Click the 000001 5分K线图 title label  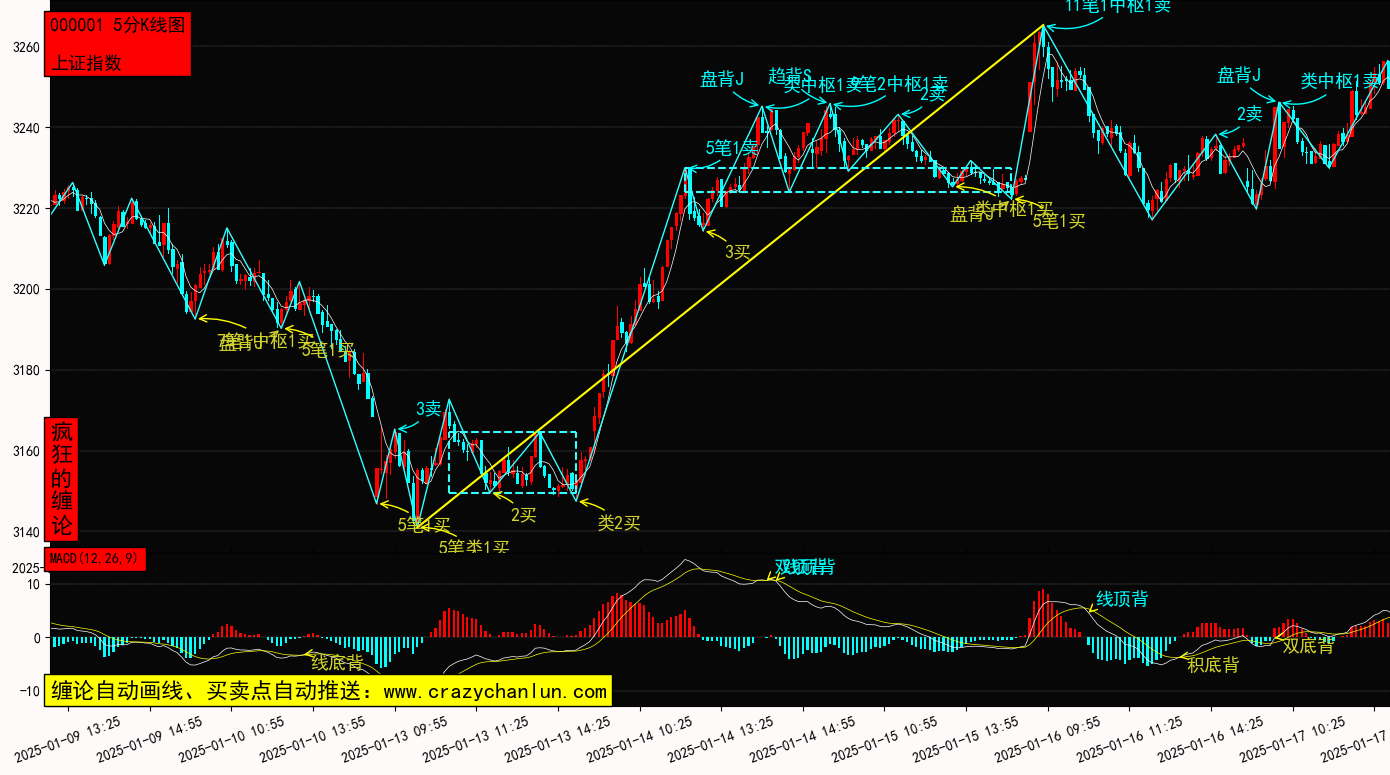[x=117, y=26]
